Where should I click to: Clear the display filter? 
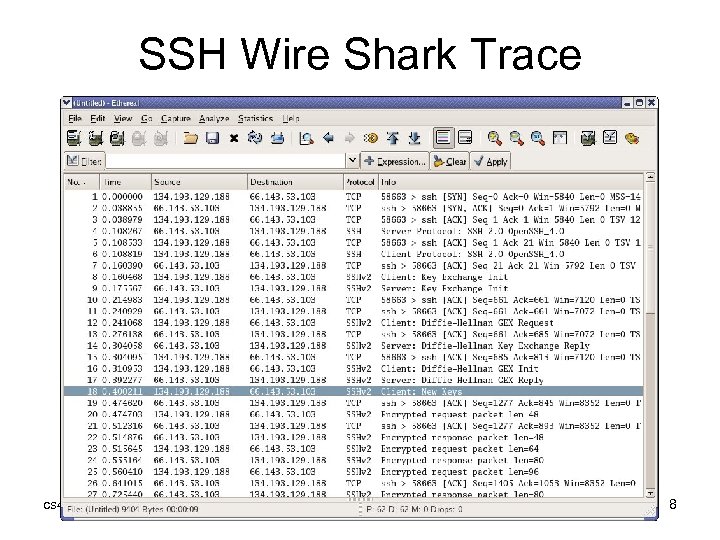click(x=450, y=161)
